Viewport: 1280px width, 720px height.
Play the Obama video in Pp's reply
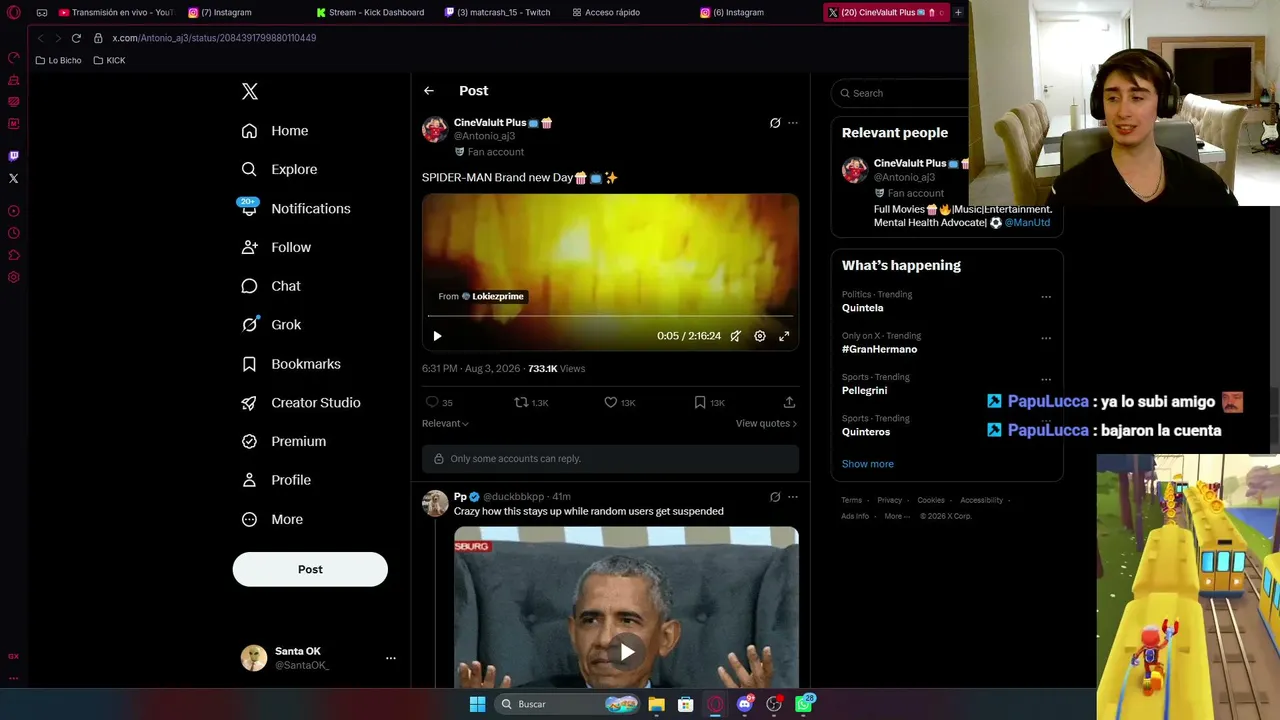627,652
